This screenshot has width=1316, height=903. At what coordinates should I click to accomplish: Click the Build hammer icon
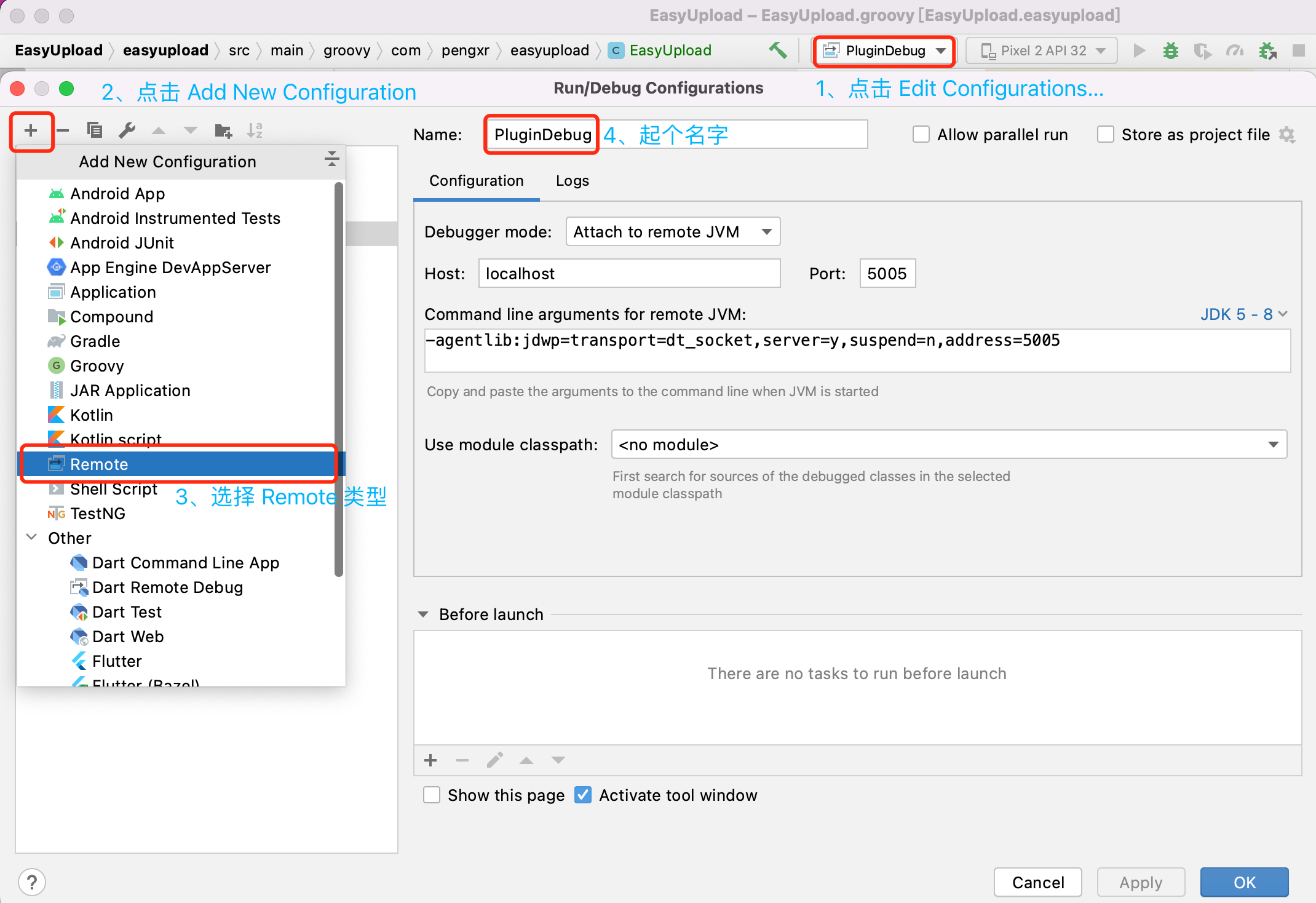coord(778,50)
